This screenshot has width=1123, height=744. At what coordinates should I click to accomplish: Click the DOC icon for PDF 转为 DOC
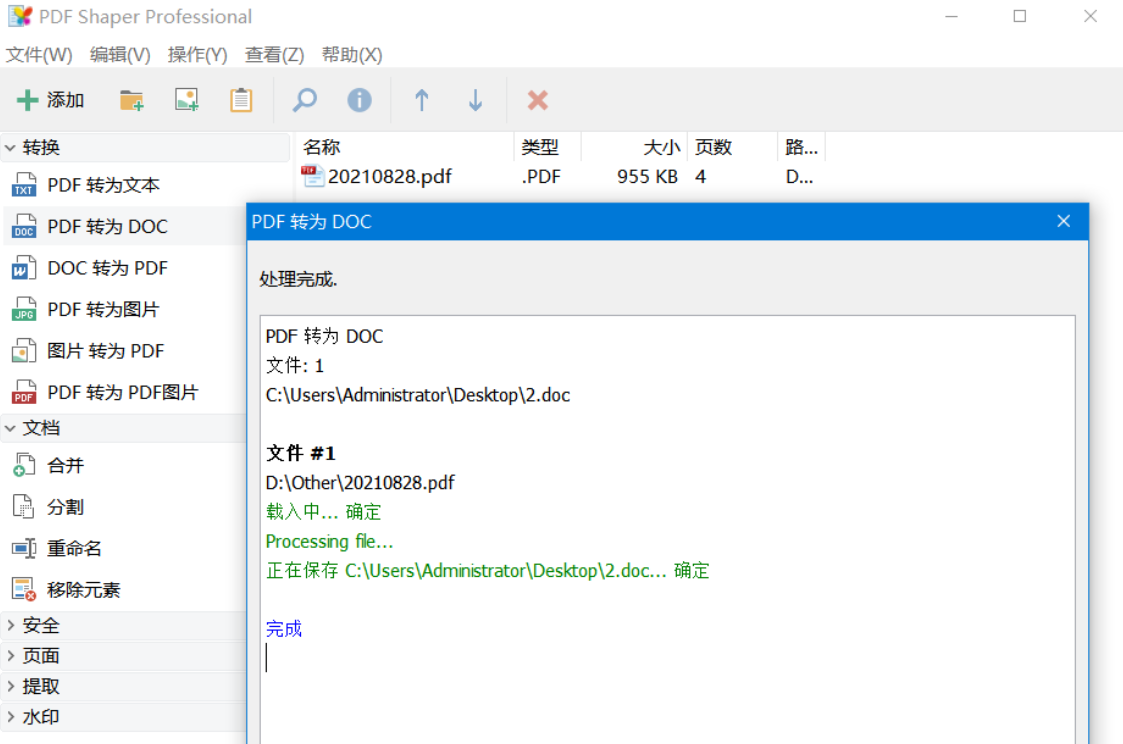coord(24,226)
